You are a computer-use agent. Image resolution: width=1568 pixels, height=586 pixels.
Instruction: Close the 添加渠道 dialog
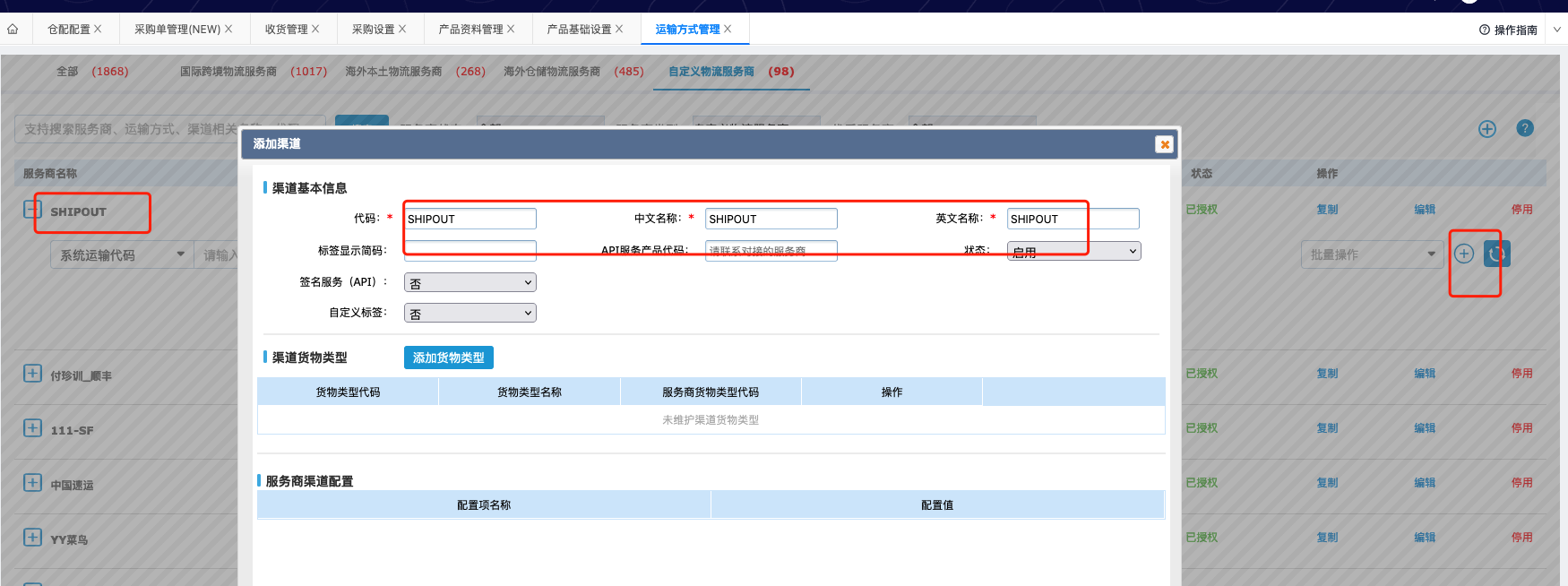point(1164,144)
